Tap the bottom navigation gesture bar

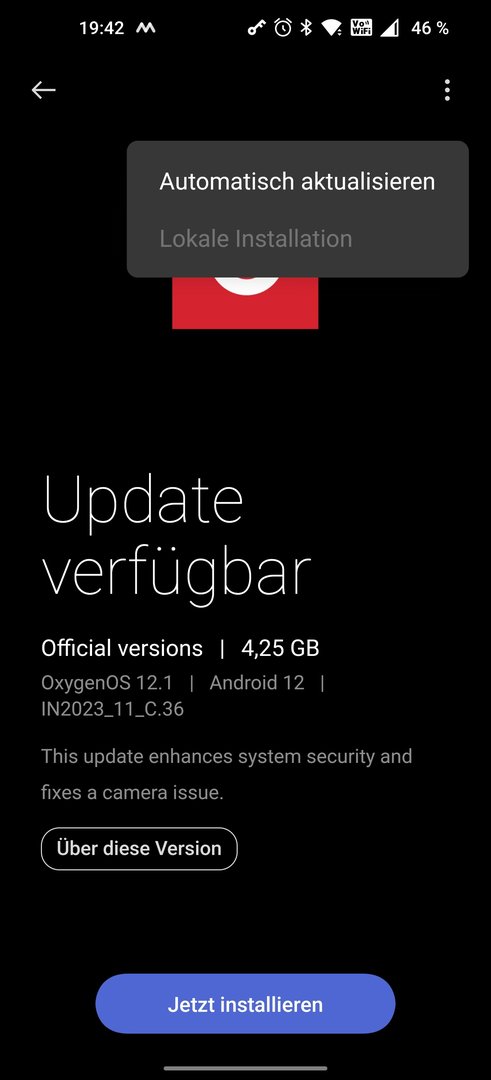coord(245,1069)
